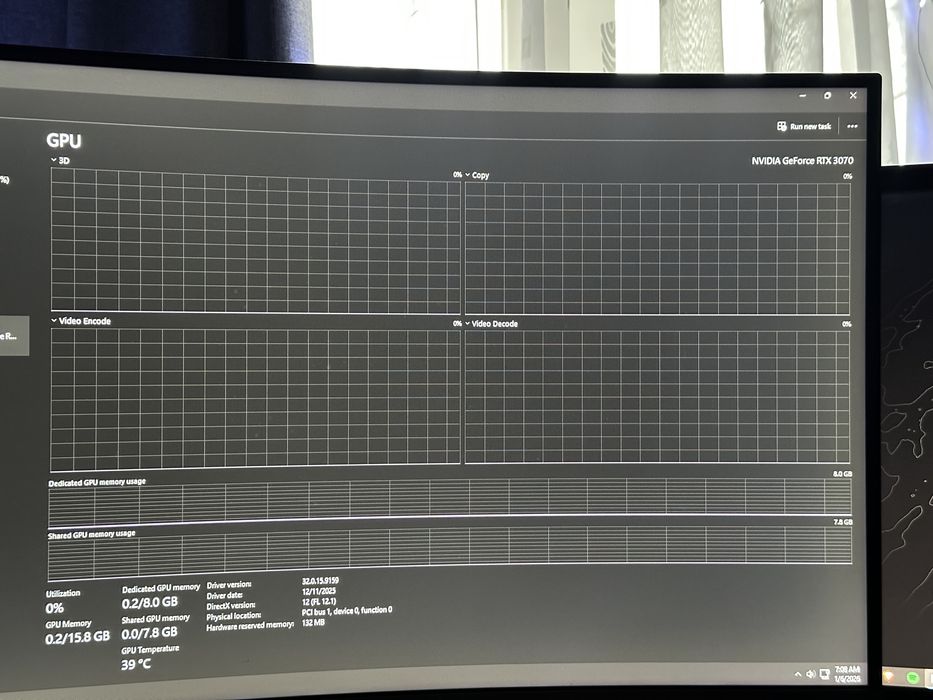
Task: Click driver version 32.0.15.9159
Action: click(x=320, y=580)
